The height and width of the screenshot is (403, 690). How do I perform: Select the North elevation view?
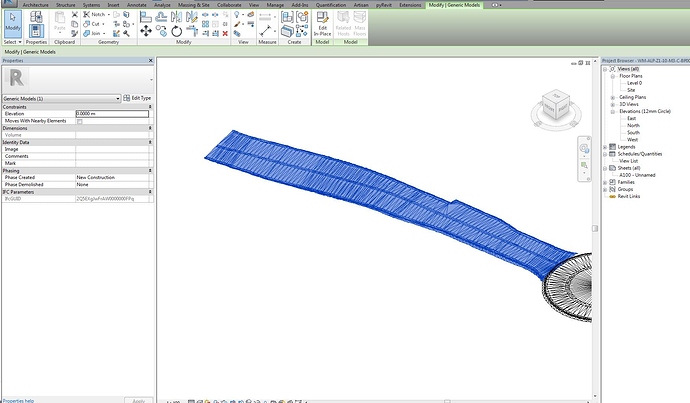(x=633, y=125)
